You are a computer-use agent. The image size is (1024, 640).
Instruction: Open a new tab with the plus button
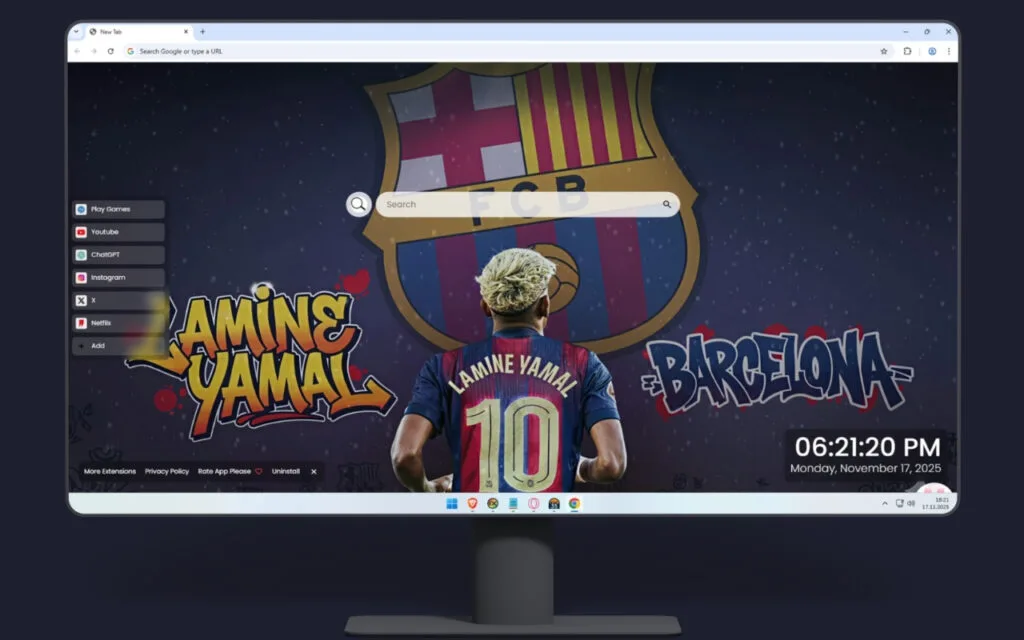pyautogui.click(x=202, y=31)
